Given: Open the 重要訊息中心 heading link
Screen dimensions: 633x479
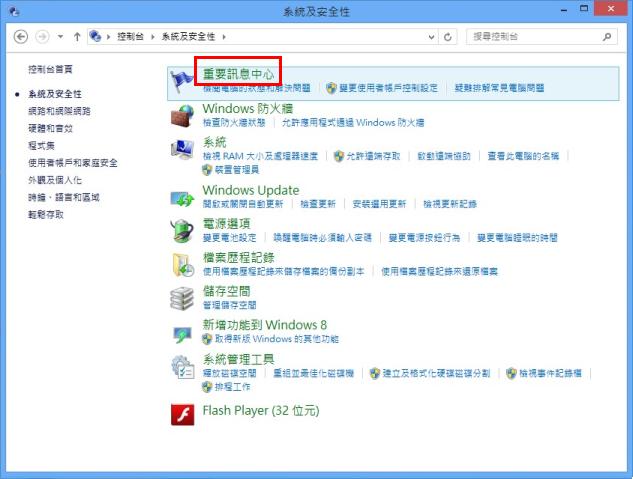Looking at the screenshot, I should tap(238, 74).
